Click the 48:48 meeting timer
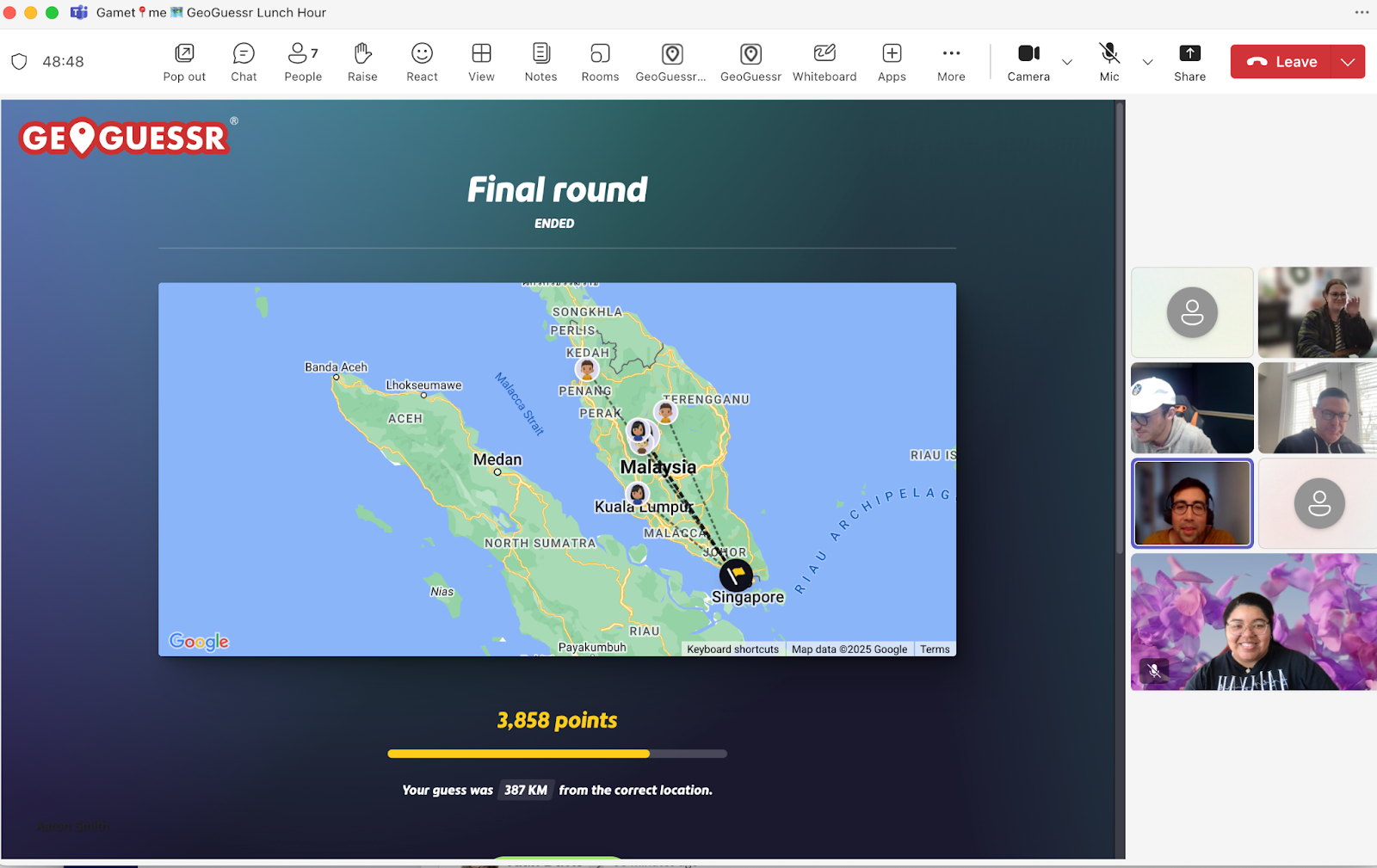This screenshot has height=868, width=1377. click(63, 62)
